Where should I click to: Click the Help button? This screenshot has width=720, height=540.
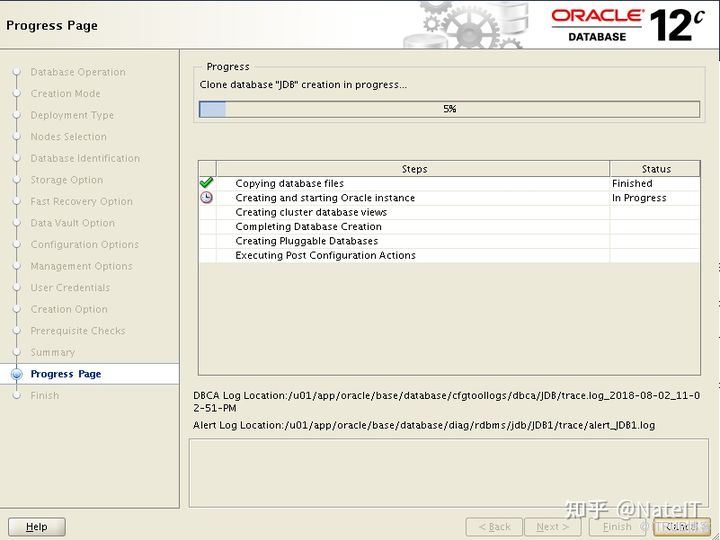tap(37, 527)
